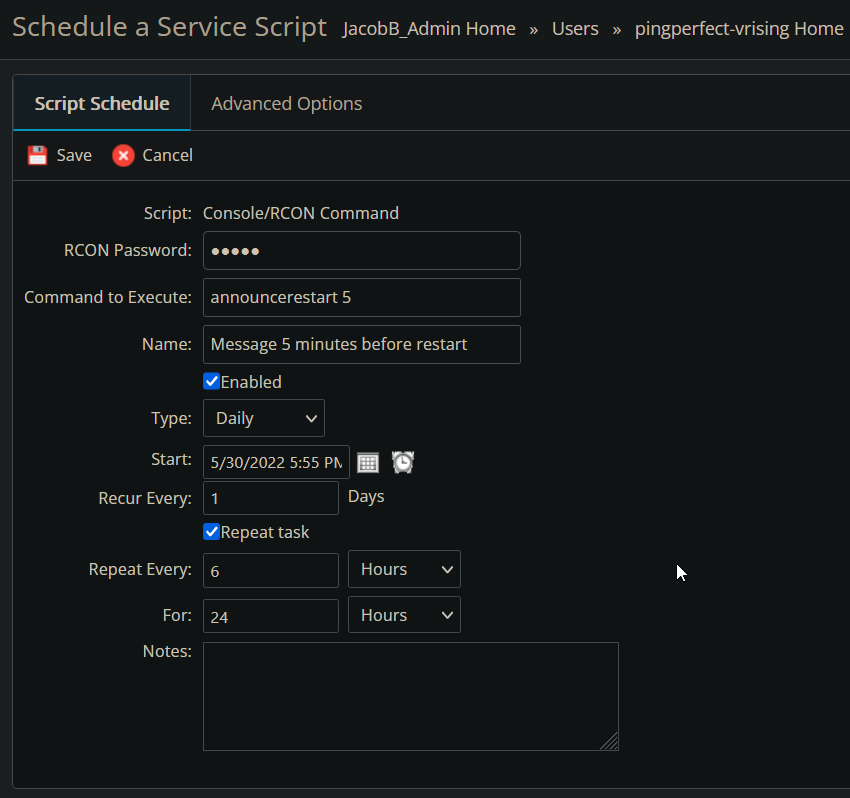Switch to the Advanced Options tab

[x=286, y=104]
